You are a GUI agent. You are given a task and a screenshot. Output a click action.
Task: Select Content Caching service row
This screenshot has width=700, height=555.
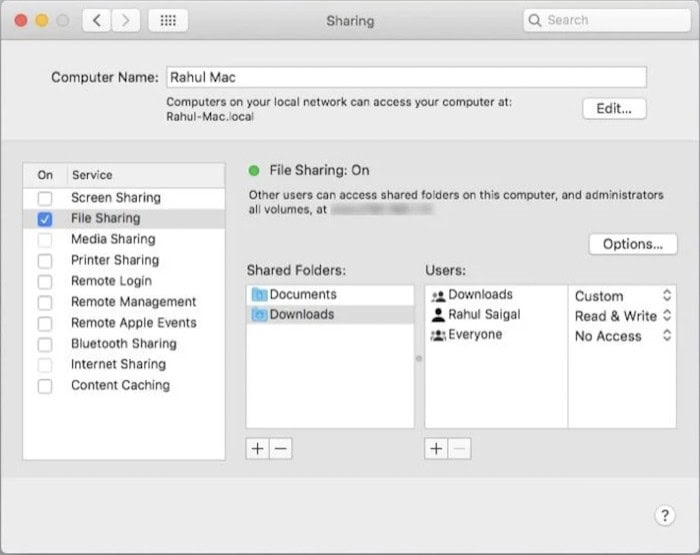point(124,385)
